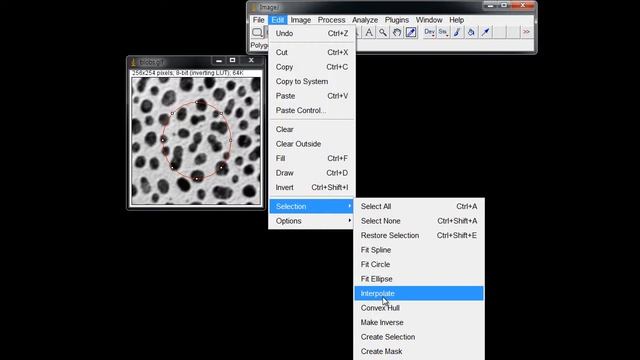Select the Hand scrolling tool
The image size is (640, 360).
click(x=397, y=32)
